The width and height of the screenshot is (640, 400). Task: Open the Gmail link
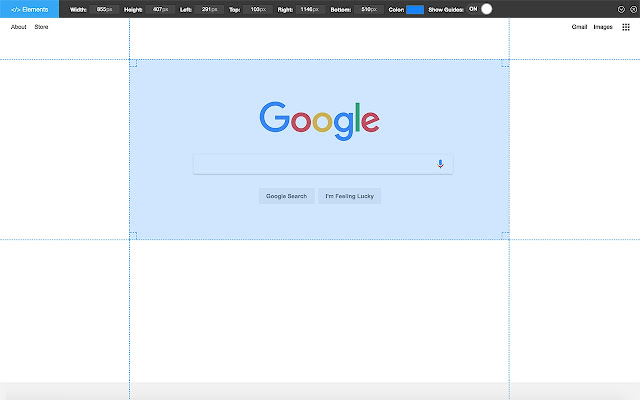579,27
